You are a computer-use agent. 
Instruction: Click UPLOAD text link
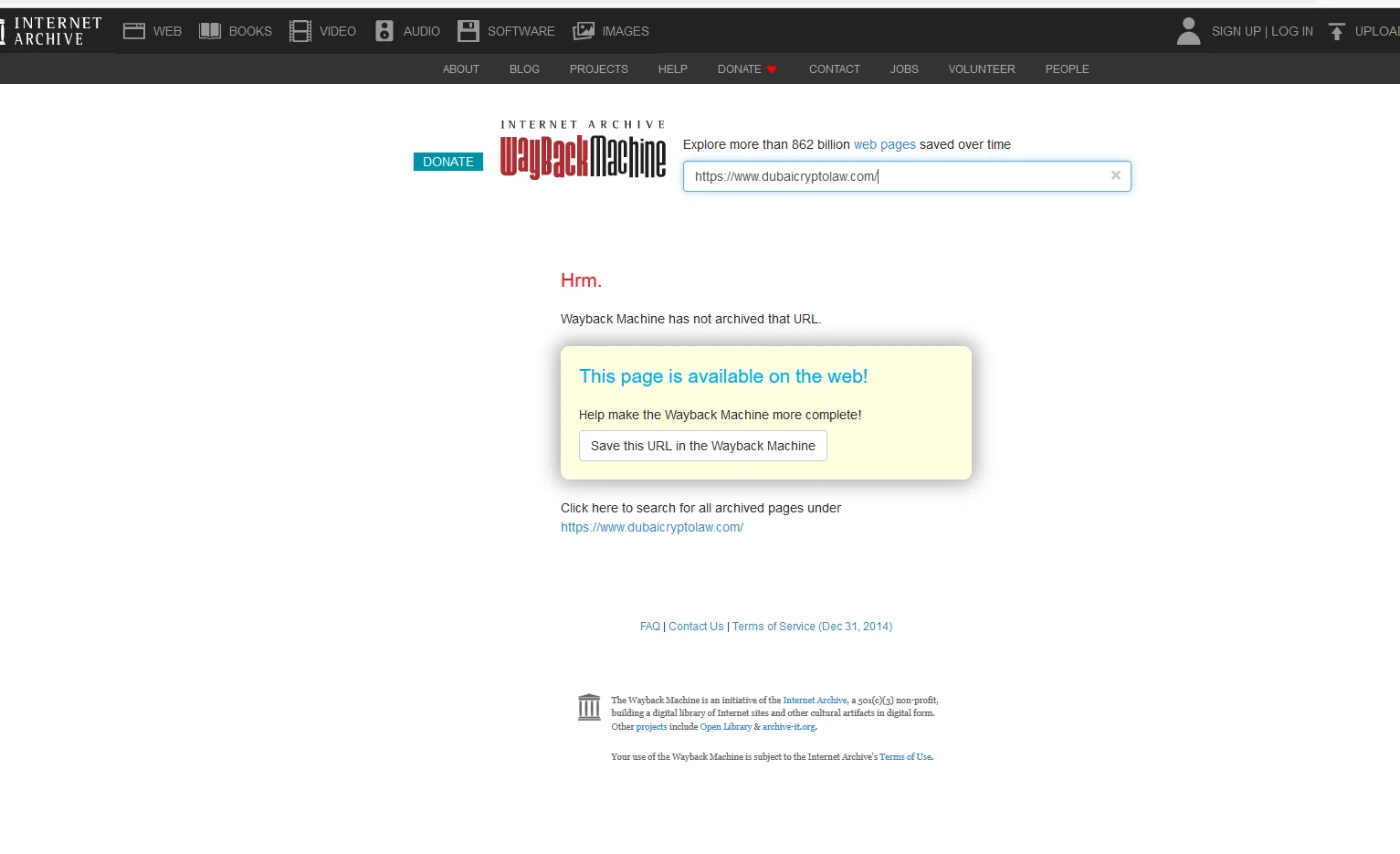(1377, 31)
